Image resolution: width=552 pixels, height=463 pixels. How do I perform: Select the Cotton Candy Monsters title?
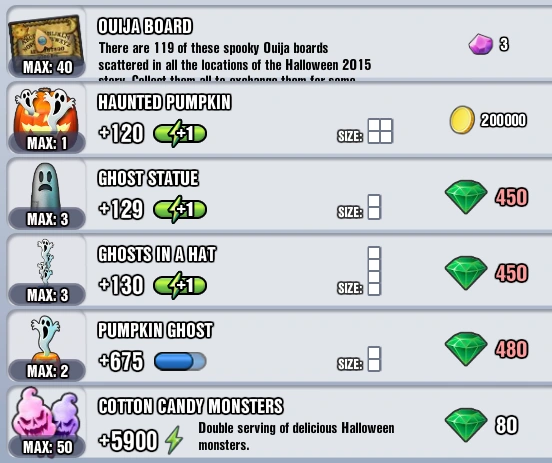(x=190, y=406)
